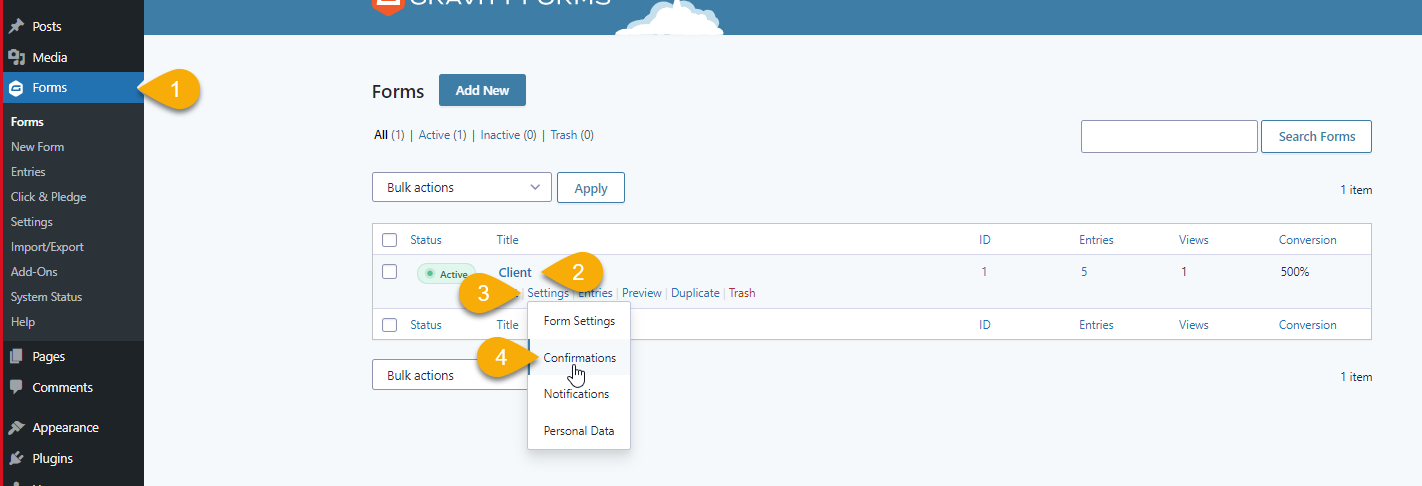Click the Settings row action under Client

point(548,293)
